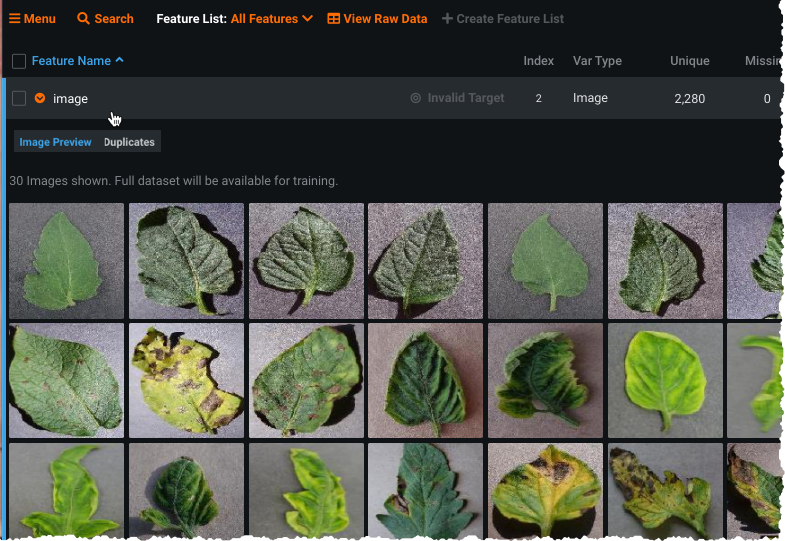Sort by the Var Type column

(597, 61)
